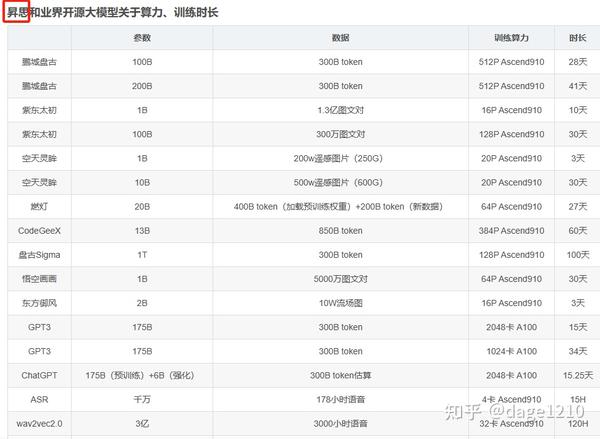Image resolution: width=600 pixels, height=439 pixels.
Task: Click the 训练算力 column header
Action: [x=511, y=38]
